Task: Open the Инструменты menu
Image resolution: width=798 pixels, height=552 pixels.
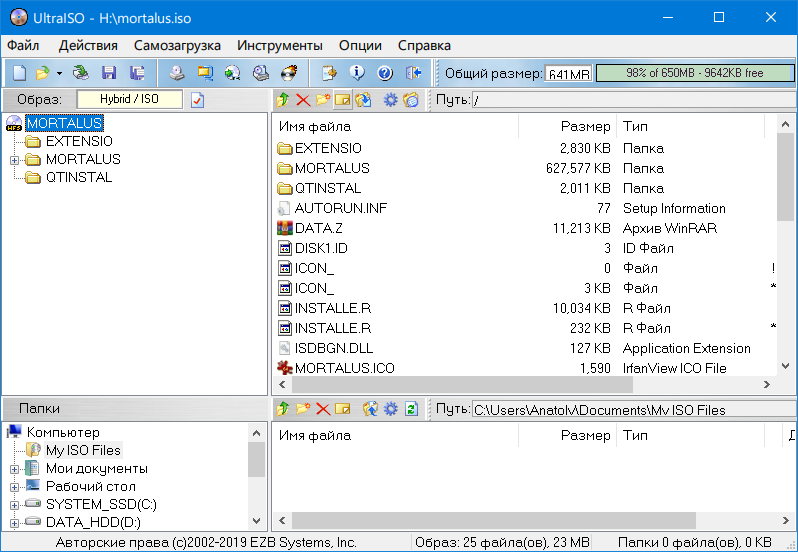Action: 280,45
